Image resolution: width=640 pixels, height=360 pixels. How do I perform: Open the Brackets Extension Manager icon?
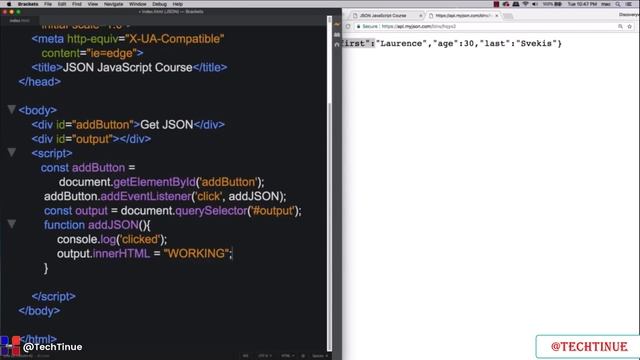click(x=337, y=35)
